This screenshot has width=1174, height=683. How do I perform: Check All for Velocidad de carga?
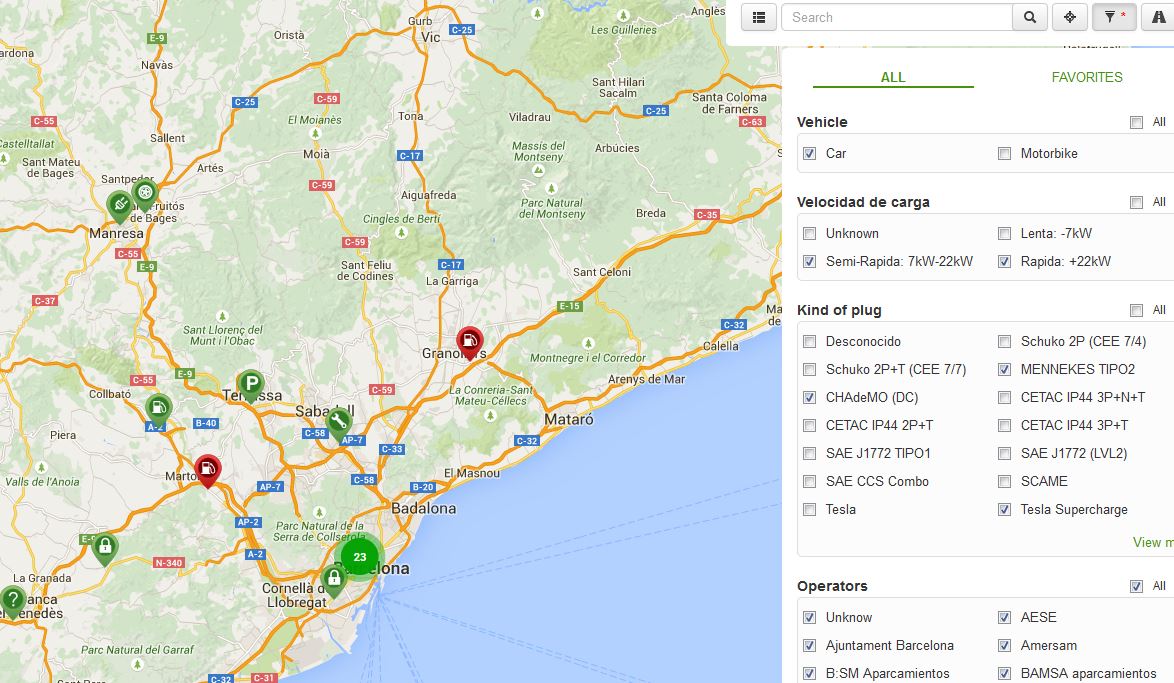point(1137,202)
